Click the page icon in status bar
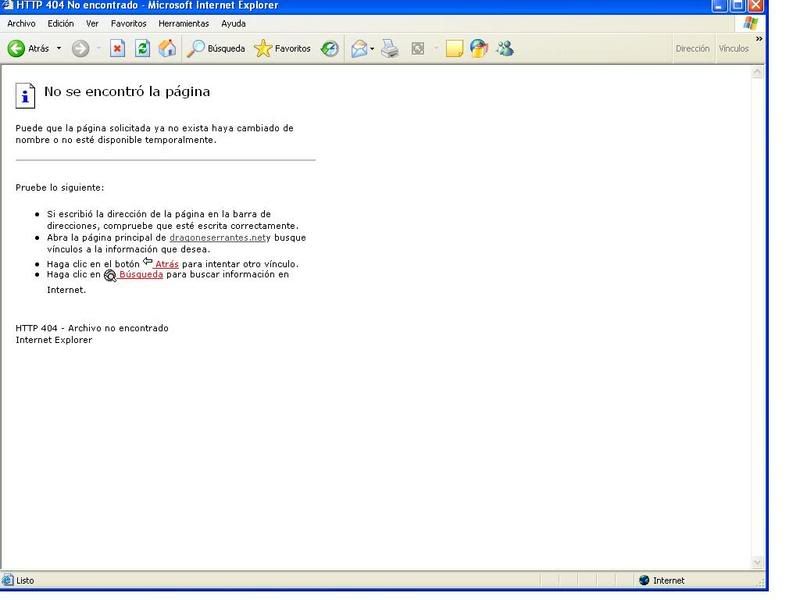The image size is (800, 600). (x=8, y=580)
